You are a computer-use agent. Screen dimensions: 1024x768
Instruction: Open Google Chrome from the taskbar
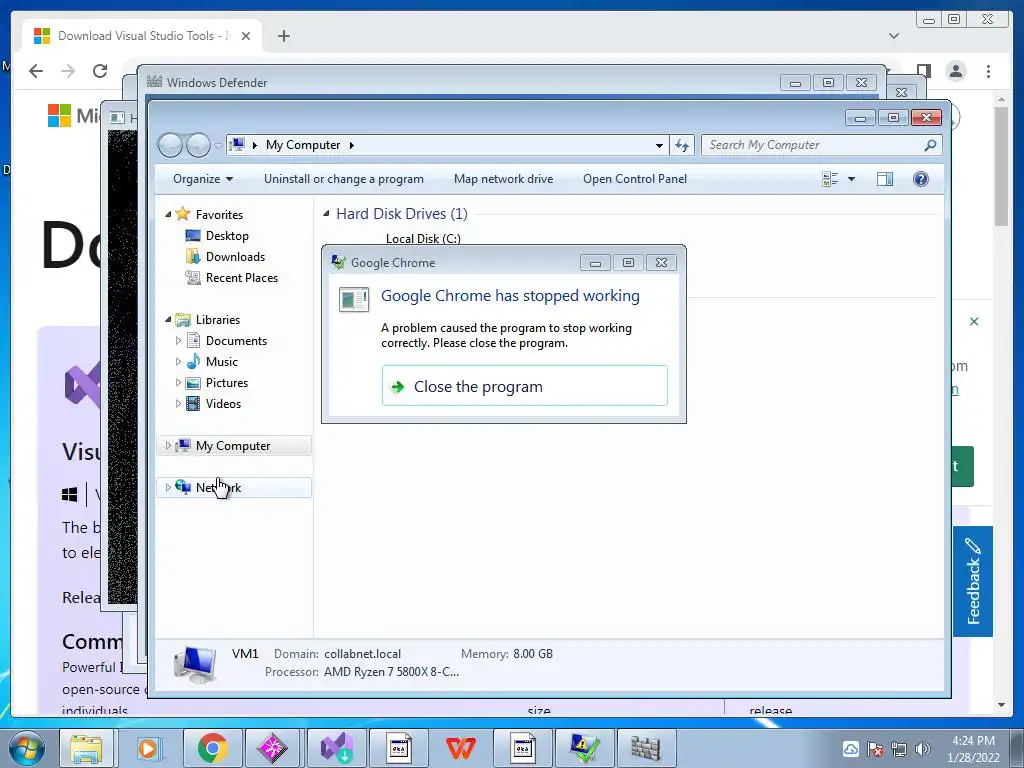click(212, 748)
